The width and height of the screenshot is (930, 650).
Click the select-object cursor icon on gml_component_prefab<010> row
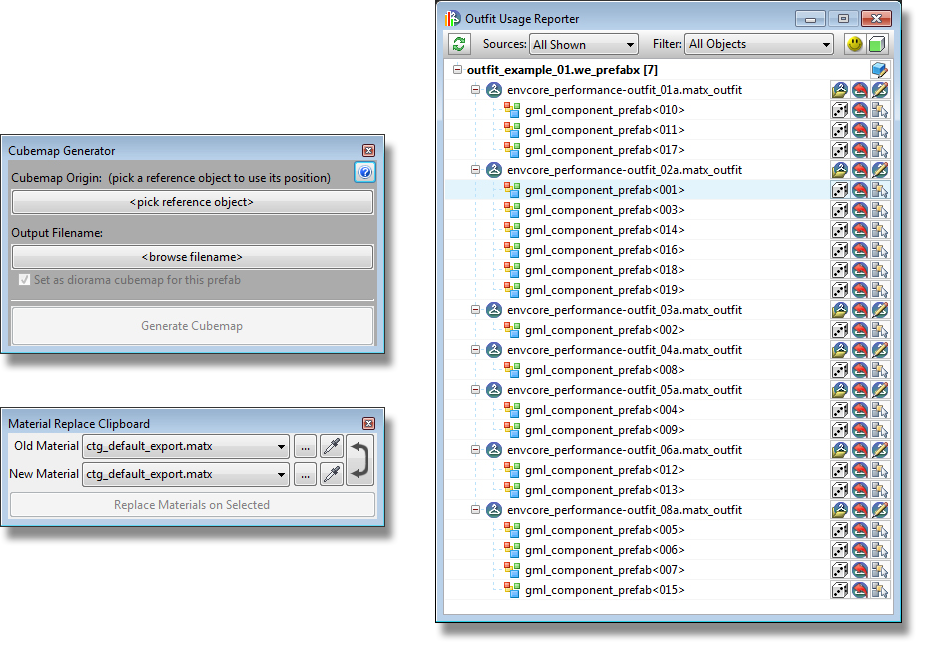pos(880,110)
